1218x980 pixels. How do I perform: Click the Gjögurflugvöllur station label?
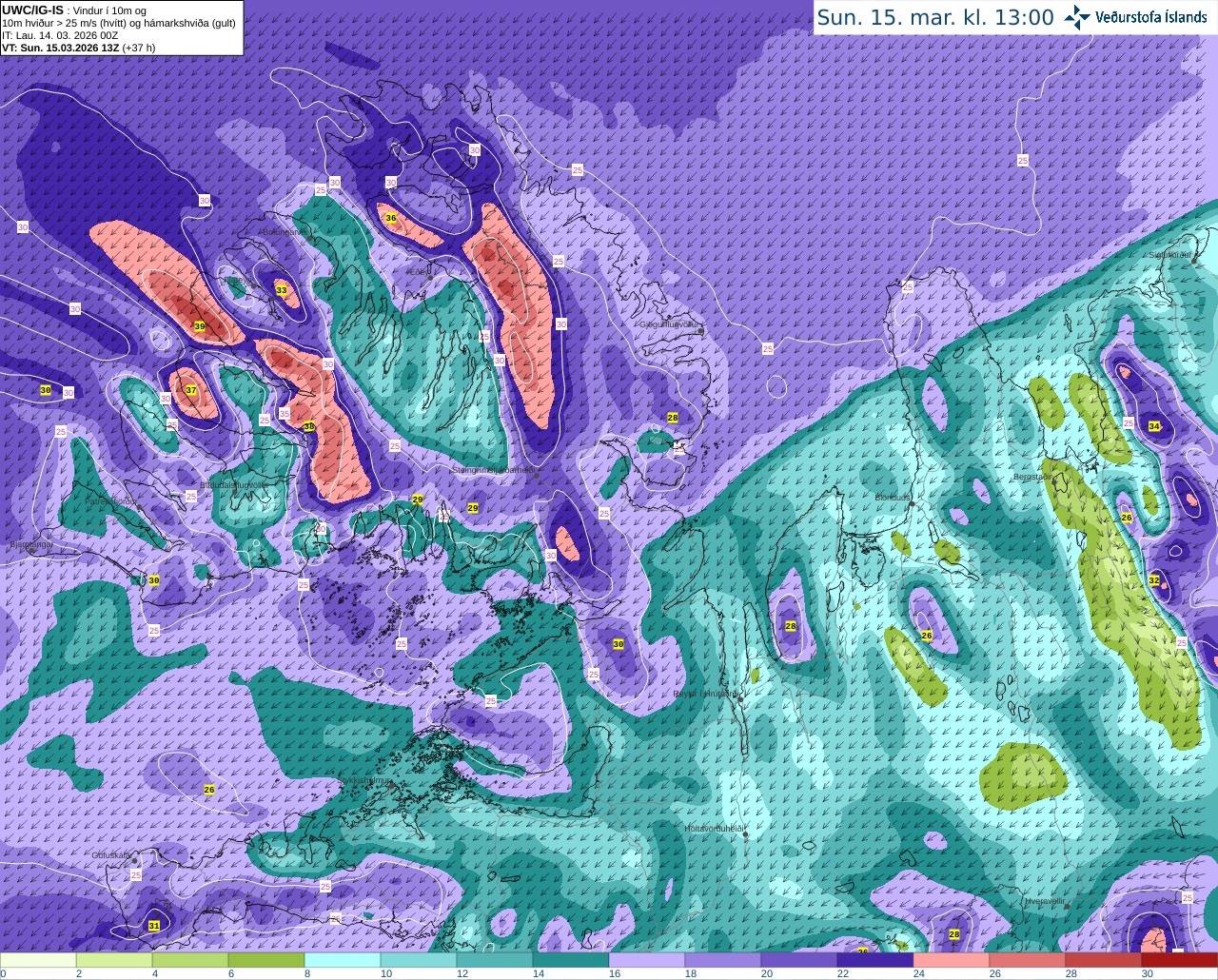point(671,323)
